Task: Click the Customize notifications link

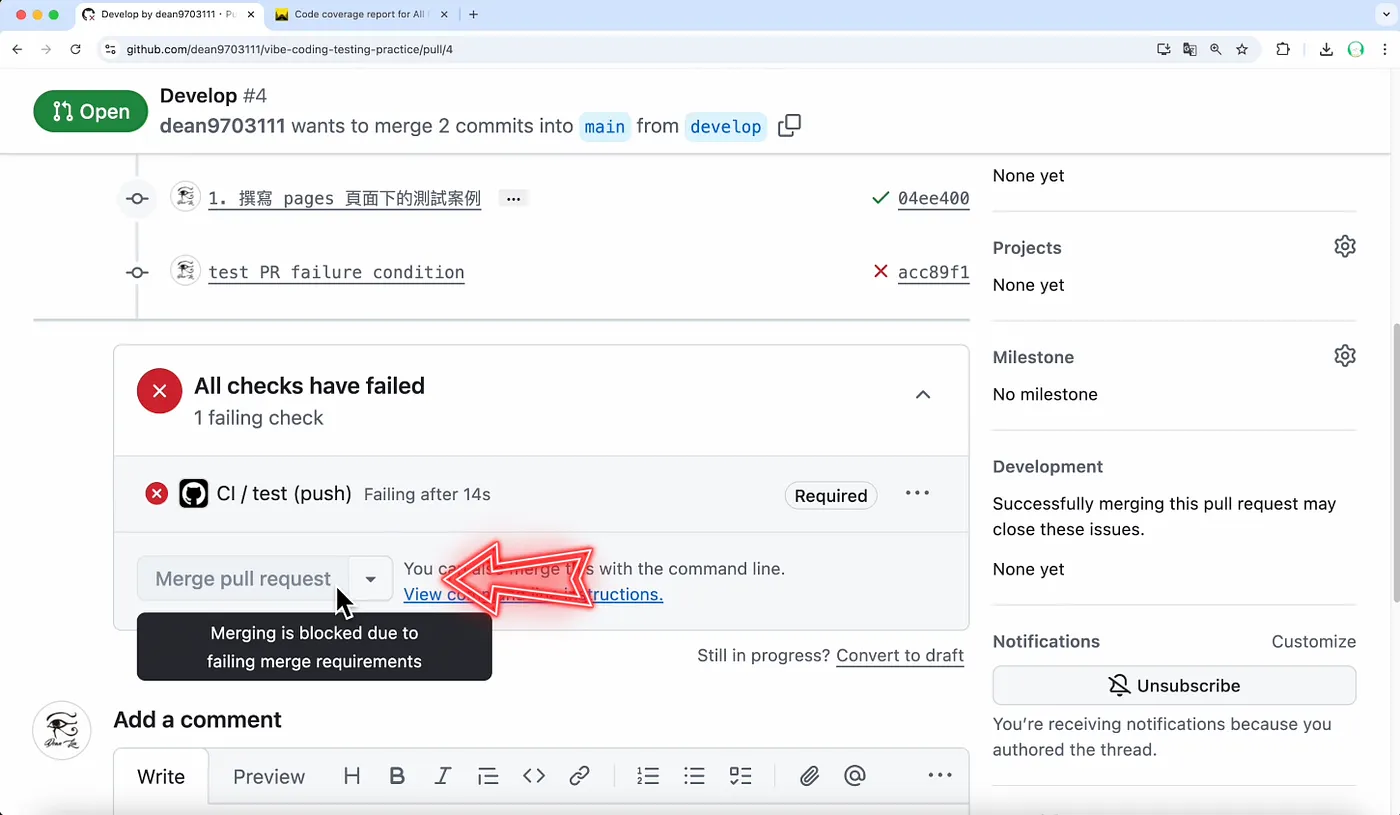Action: click(x=1314, y=642)
